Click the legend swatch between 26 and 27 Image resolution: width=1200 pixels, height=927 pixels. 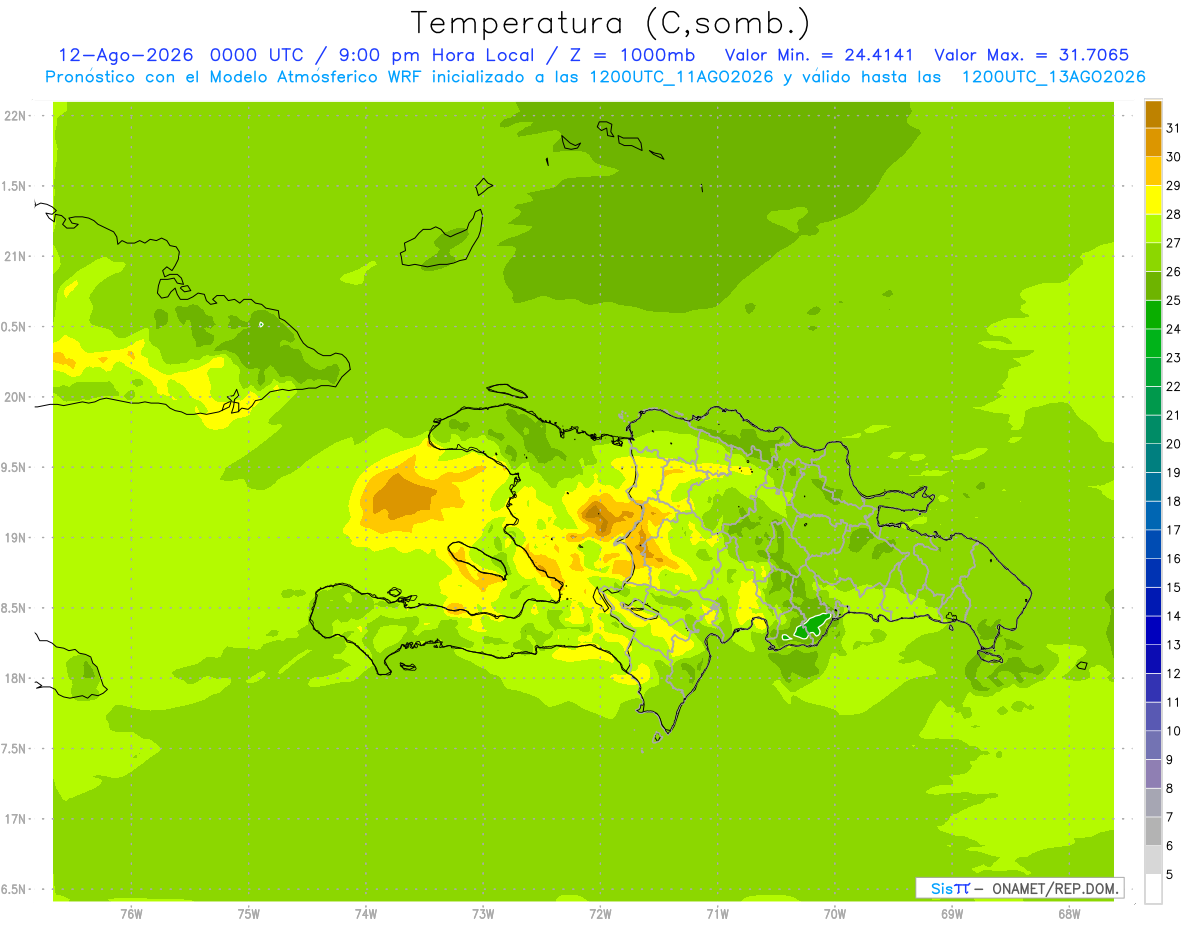coord(1153,257)
